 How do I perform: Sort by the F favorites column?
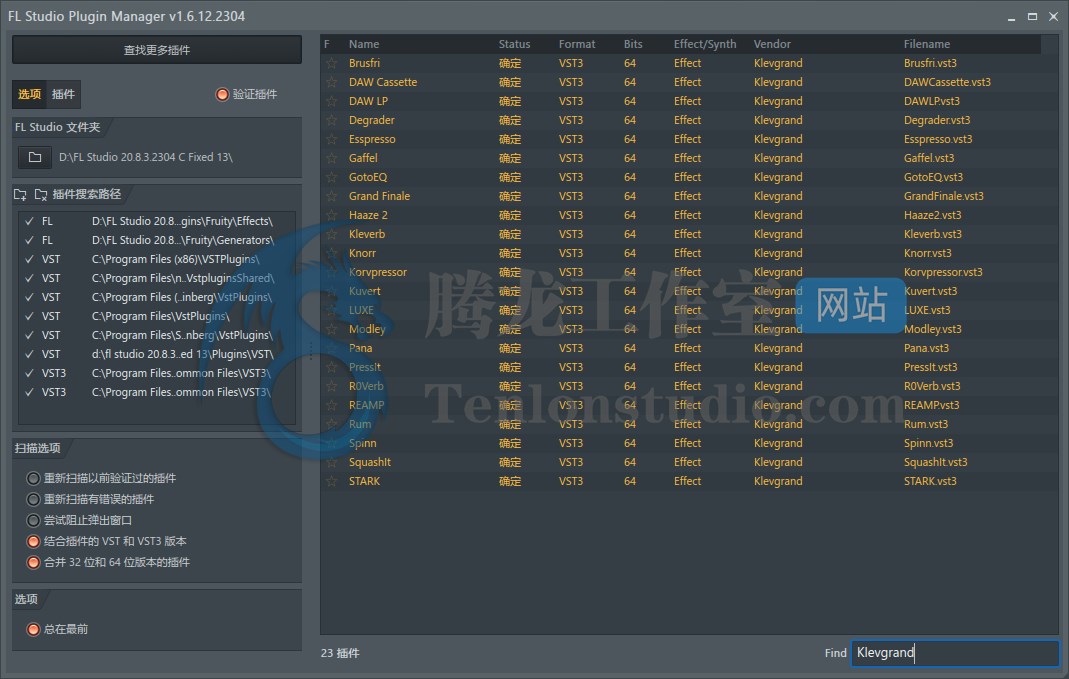tap(327, 44)
